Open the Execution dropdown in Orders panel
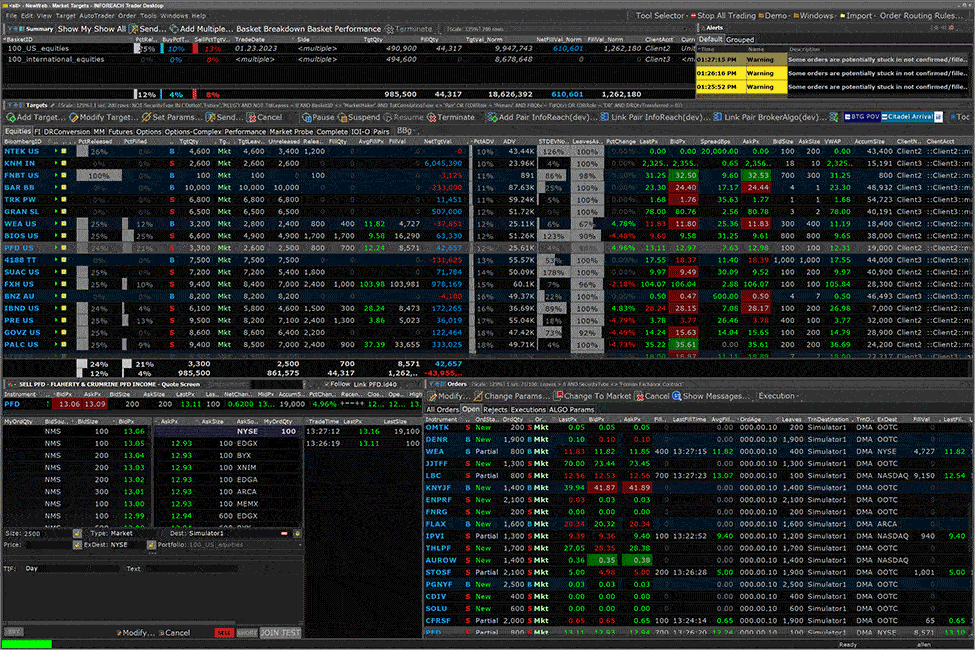 [x=782, y=396]
